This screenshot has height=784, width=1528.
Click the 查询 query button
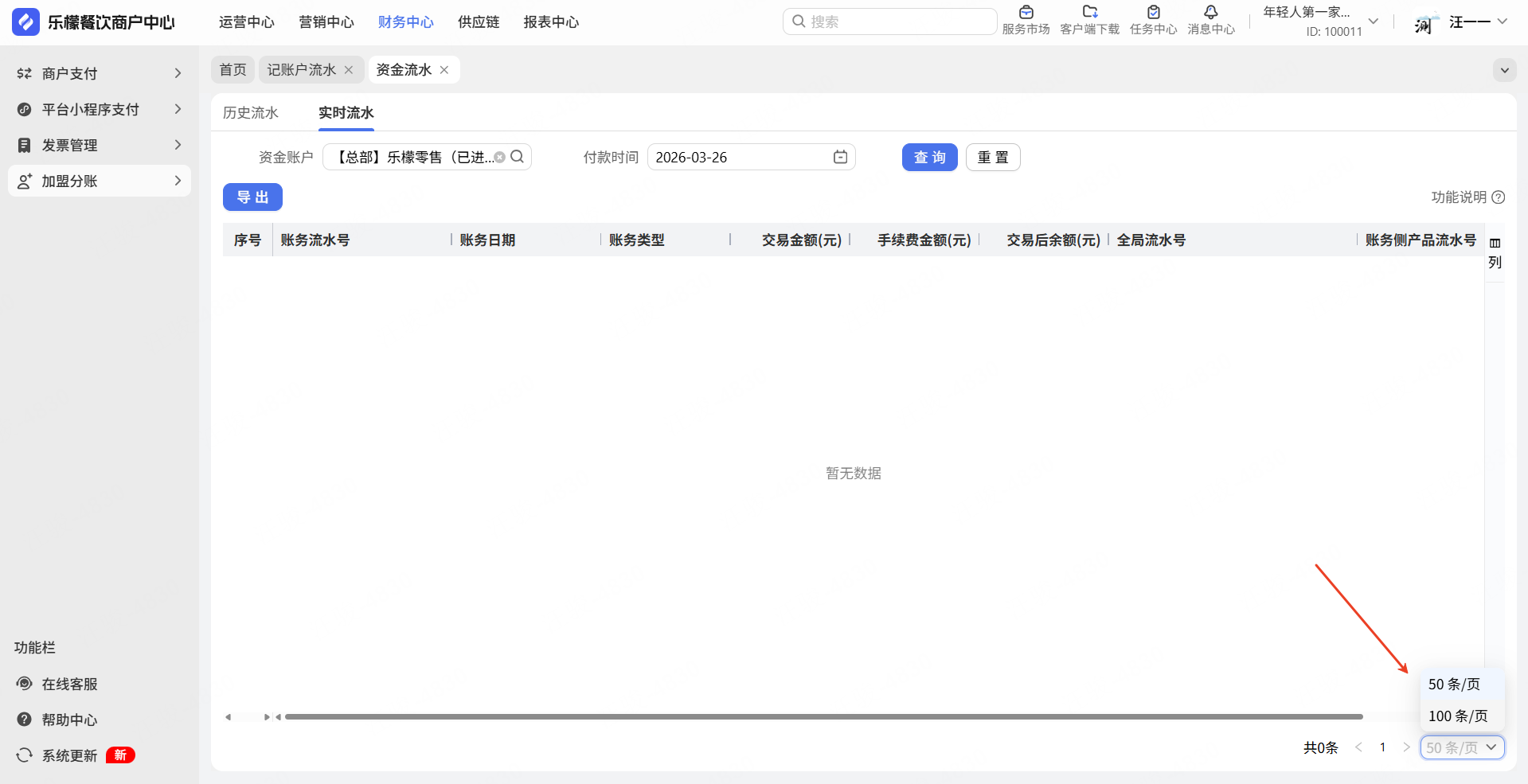[929, 158]
